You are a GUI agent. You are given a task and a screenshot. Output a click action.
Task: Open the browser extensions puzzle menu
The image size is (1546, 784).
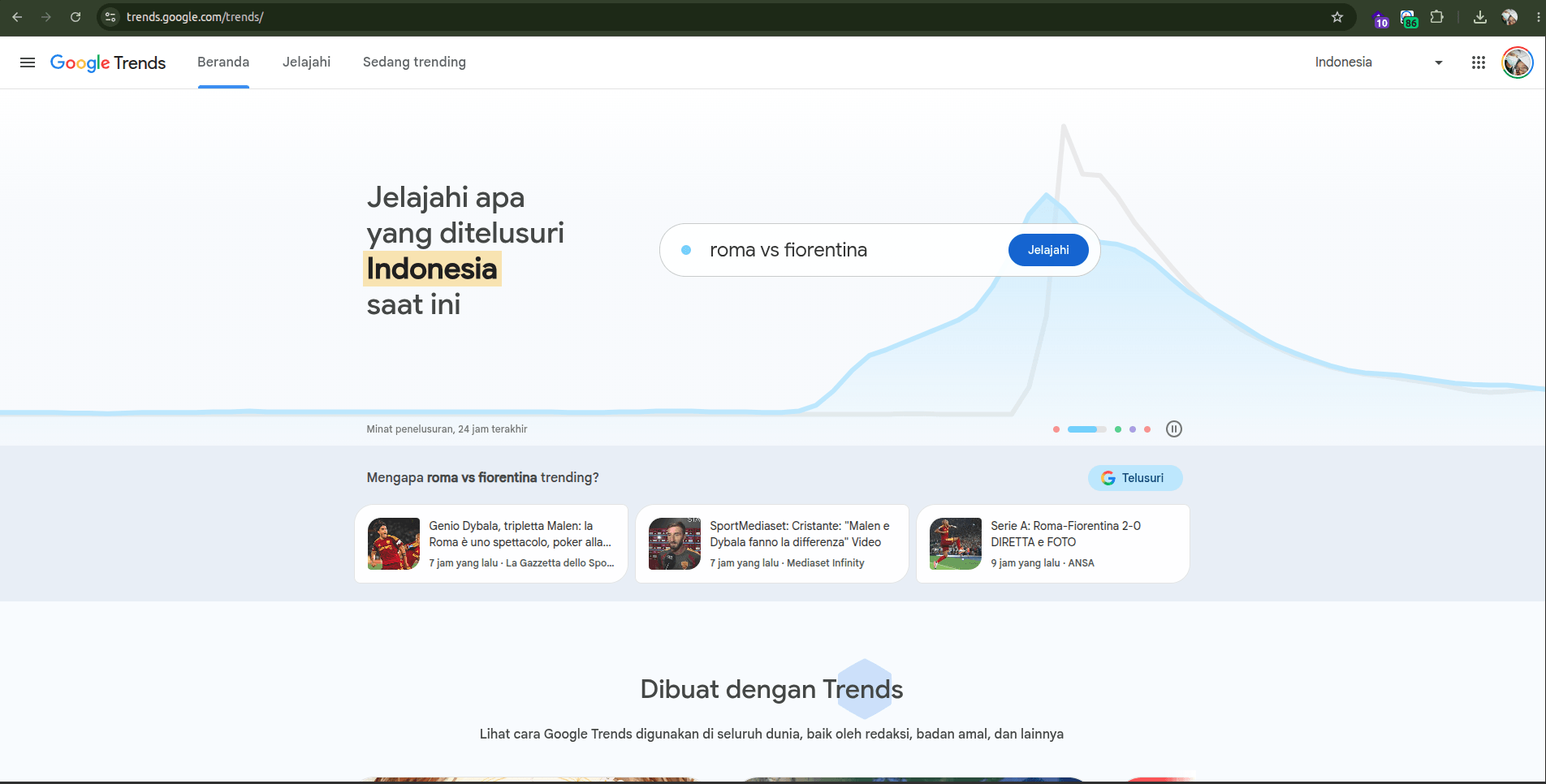click(x=1437, y=17)
